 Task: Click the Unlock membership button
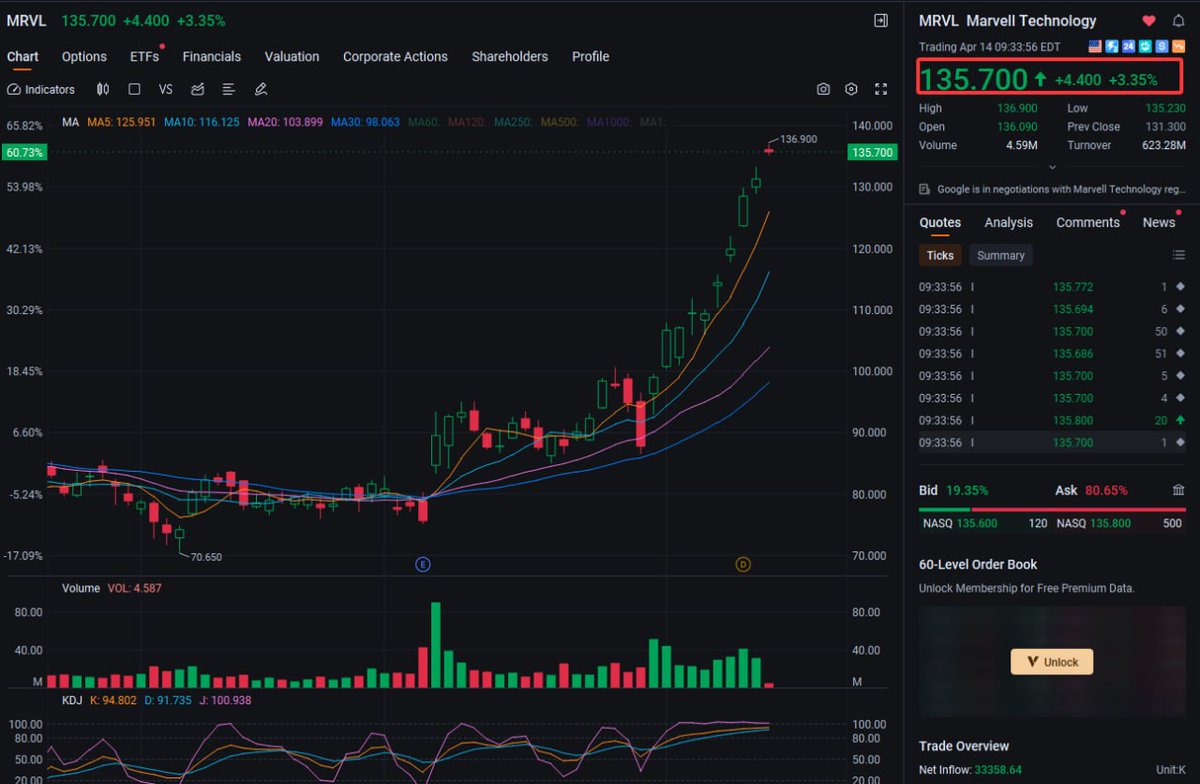[1052, 662]
